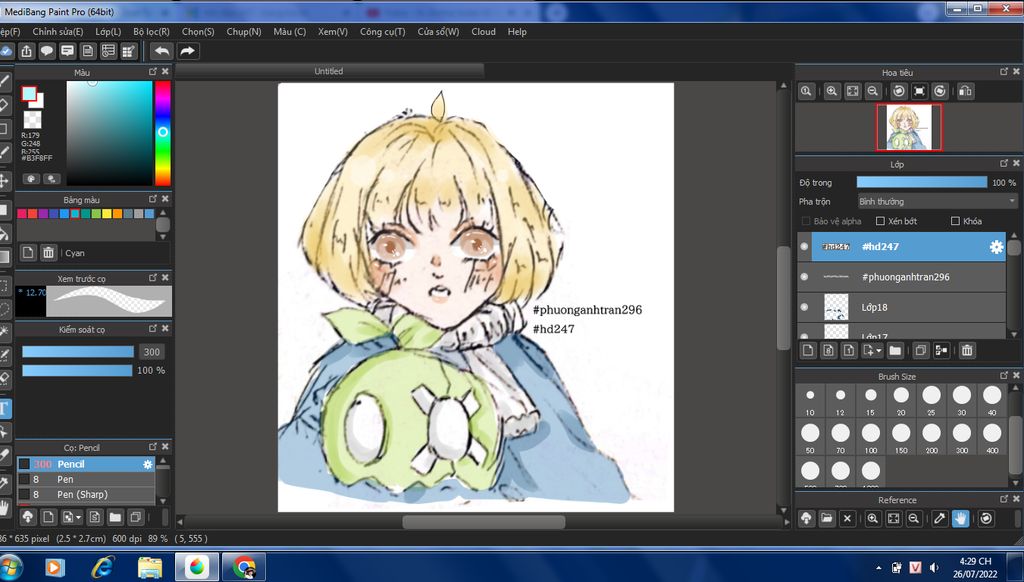The height and width of the screenshot is (582, 1024).
Task: Rotate canvas right in the Navigator
Action: tap(940, 91)
